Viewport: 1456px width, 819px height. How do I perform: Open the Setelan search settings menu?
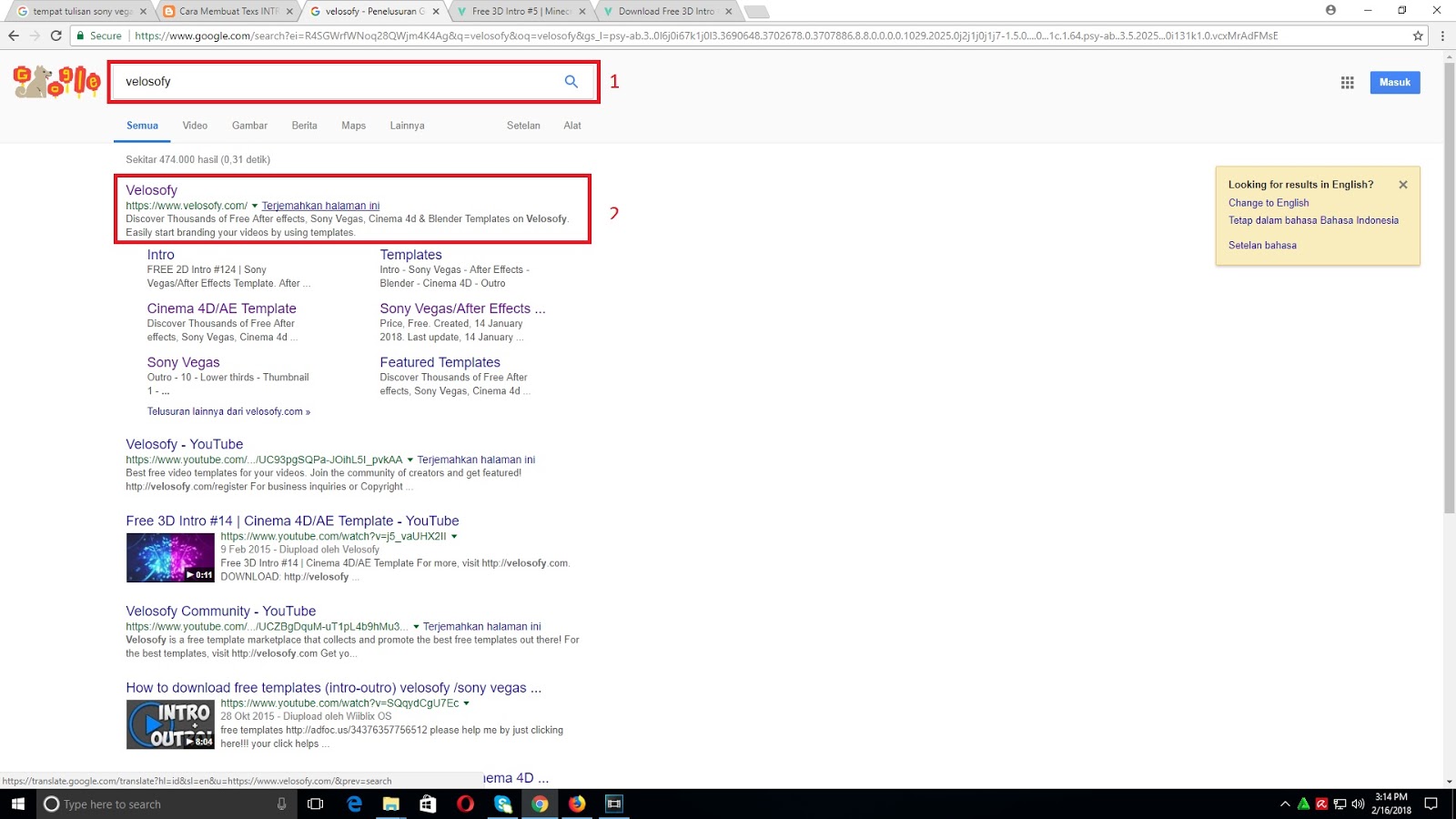click(x=523, y=126)
